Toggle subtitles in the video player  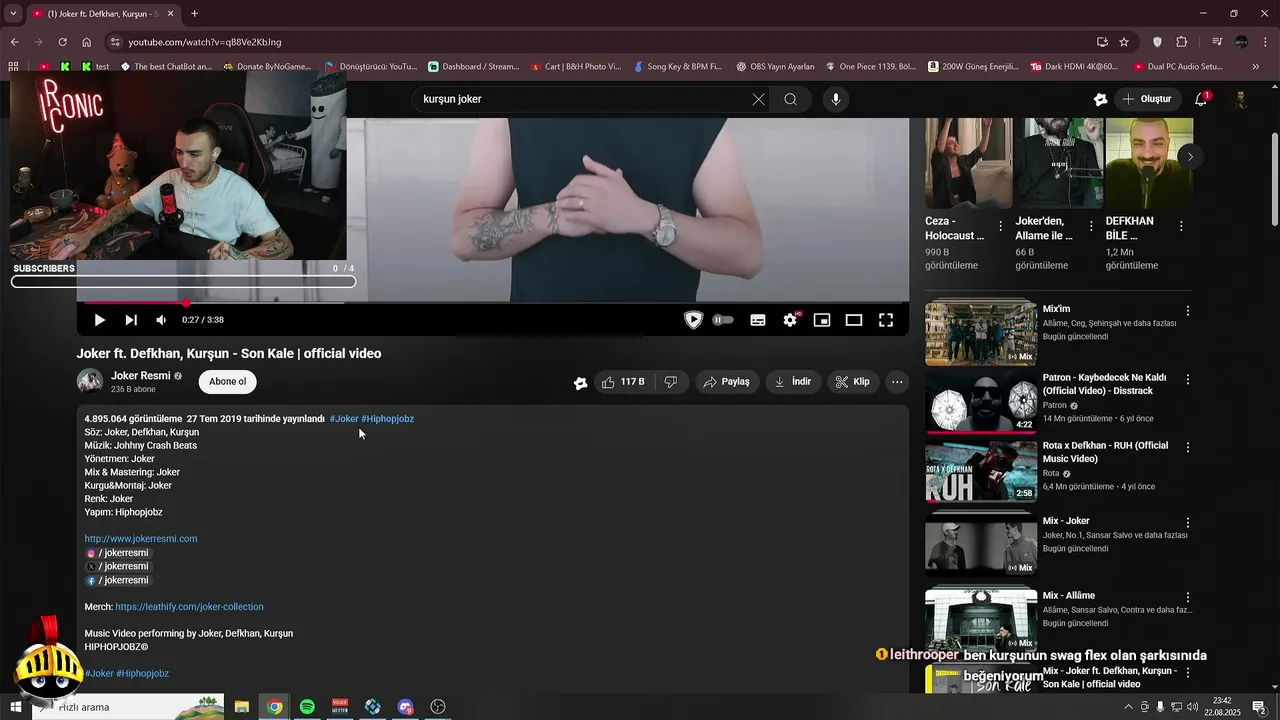[x=758, y=320]
